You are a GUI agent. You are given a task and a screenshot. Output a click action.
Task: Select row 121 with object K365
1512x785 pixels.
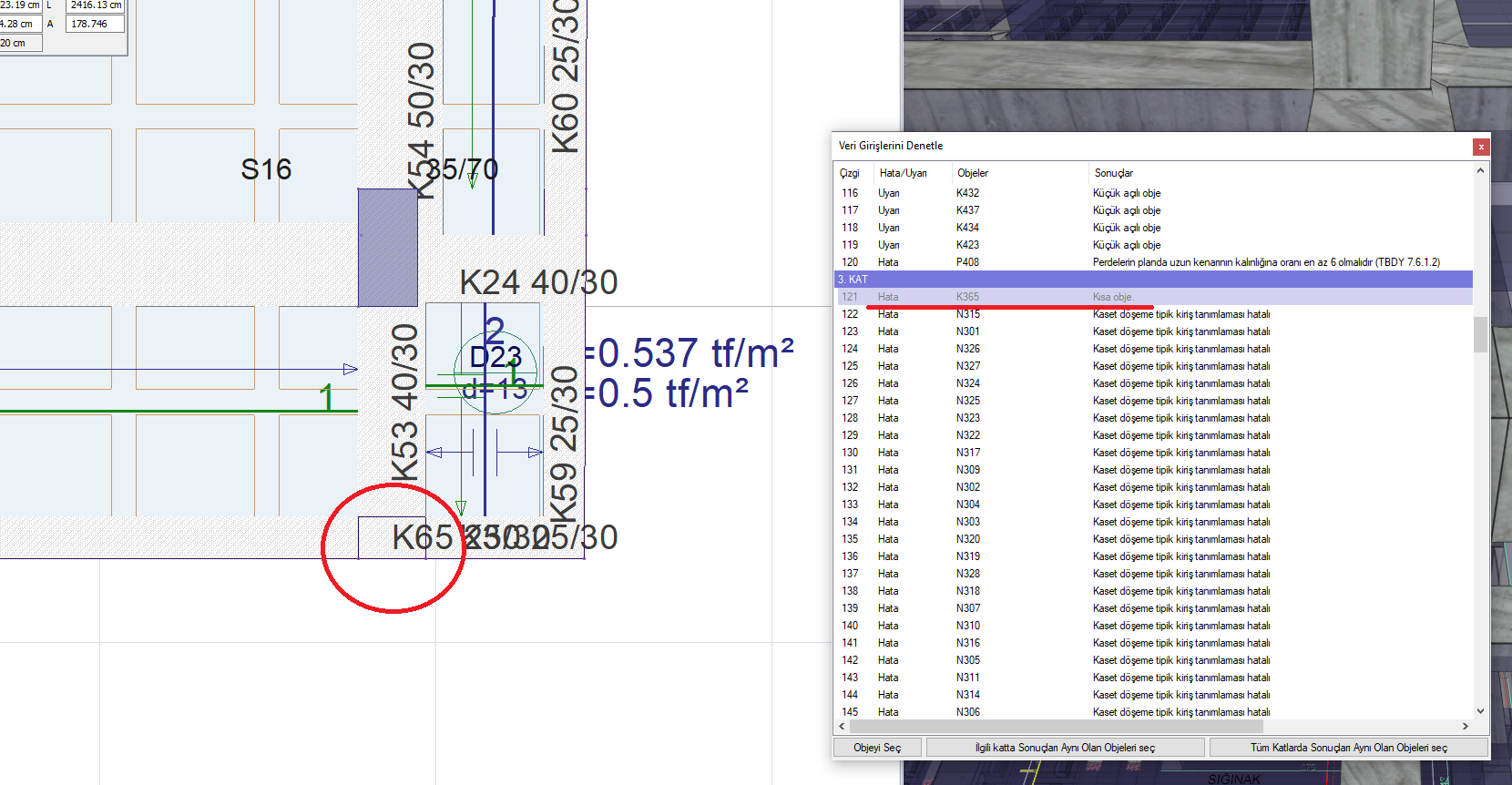tap(967, 297)
